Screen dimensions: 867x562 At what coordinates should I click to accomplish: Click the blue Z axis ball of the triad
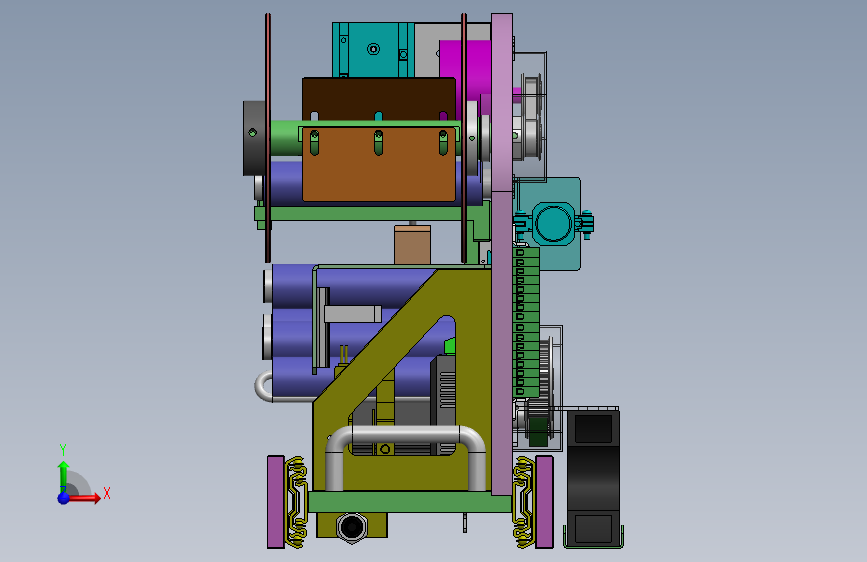64,498
